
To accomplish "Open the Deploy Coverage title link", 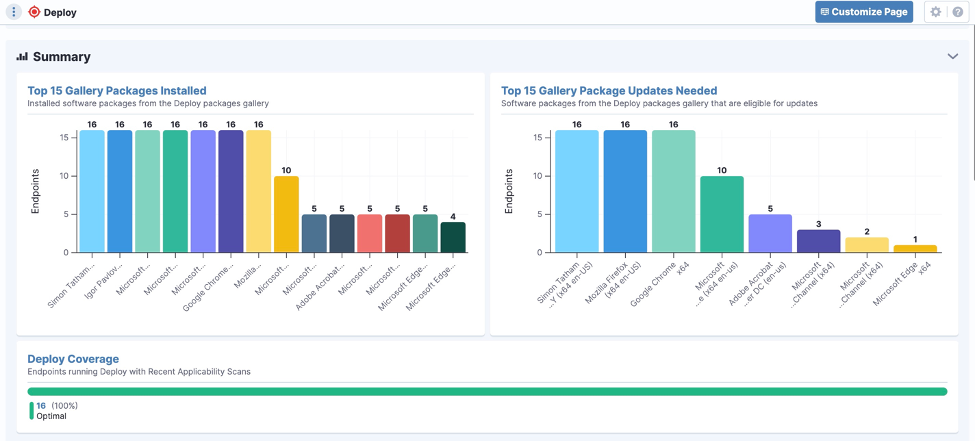I will click(x=73, y=359).
